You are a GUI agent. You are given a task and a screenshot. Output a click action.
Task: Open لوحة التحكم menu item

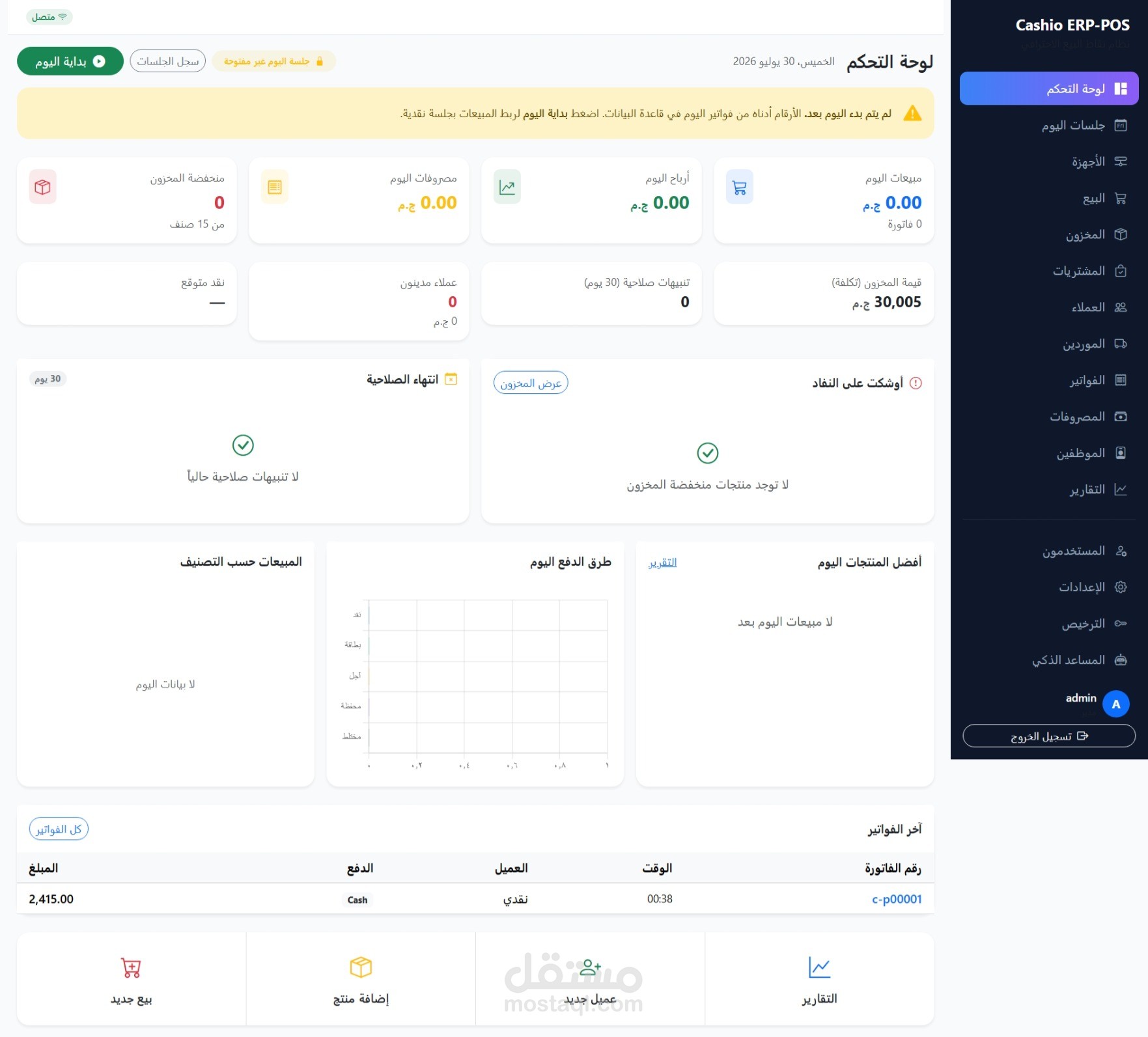[1049, 89]
